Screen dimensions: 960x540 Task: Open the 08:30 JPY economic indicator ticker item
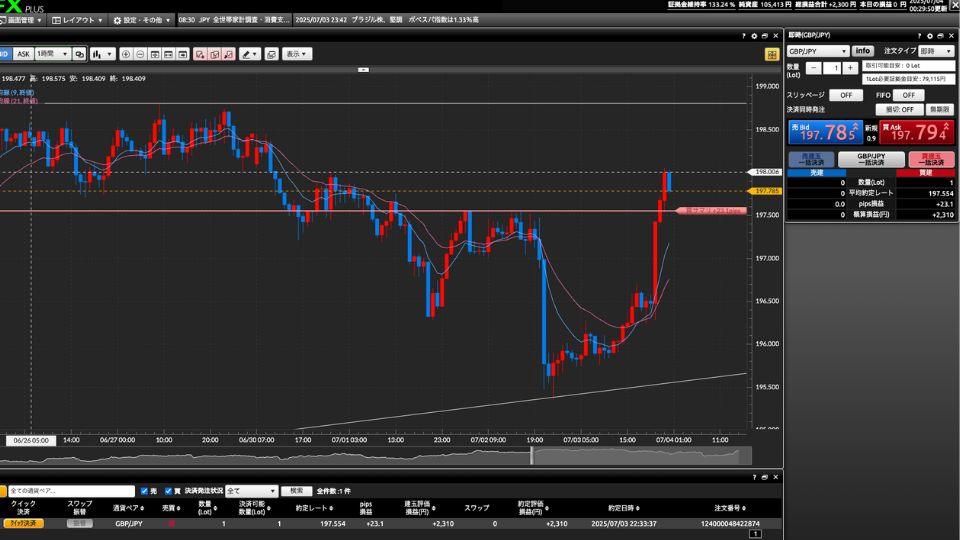(234, 20)
